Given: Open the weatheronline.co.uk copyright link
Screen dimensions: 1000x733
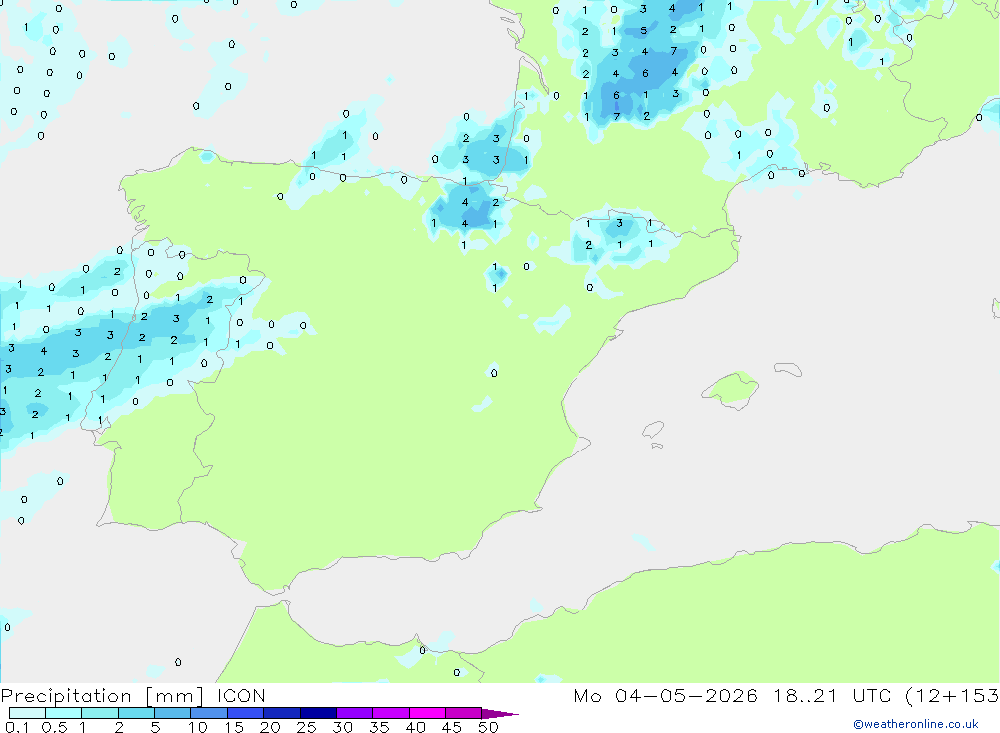Looking at the screenshot, I should click(916, 724).
